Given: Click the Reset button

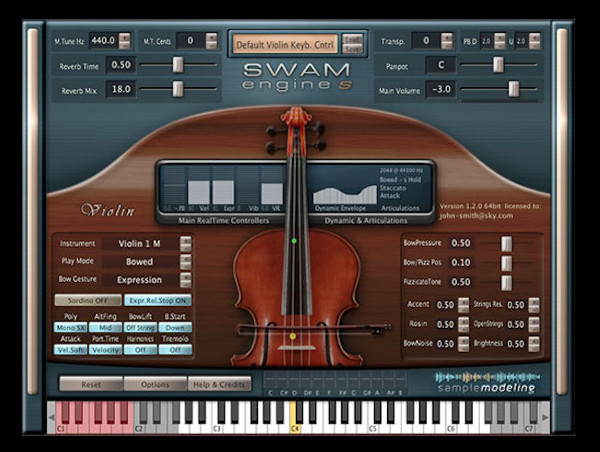Looking at the screenshot, I should click(x=91, y=384).
